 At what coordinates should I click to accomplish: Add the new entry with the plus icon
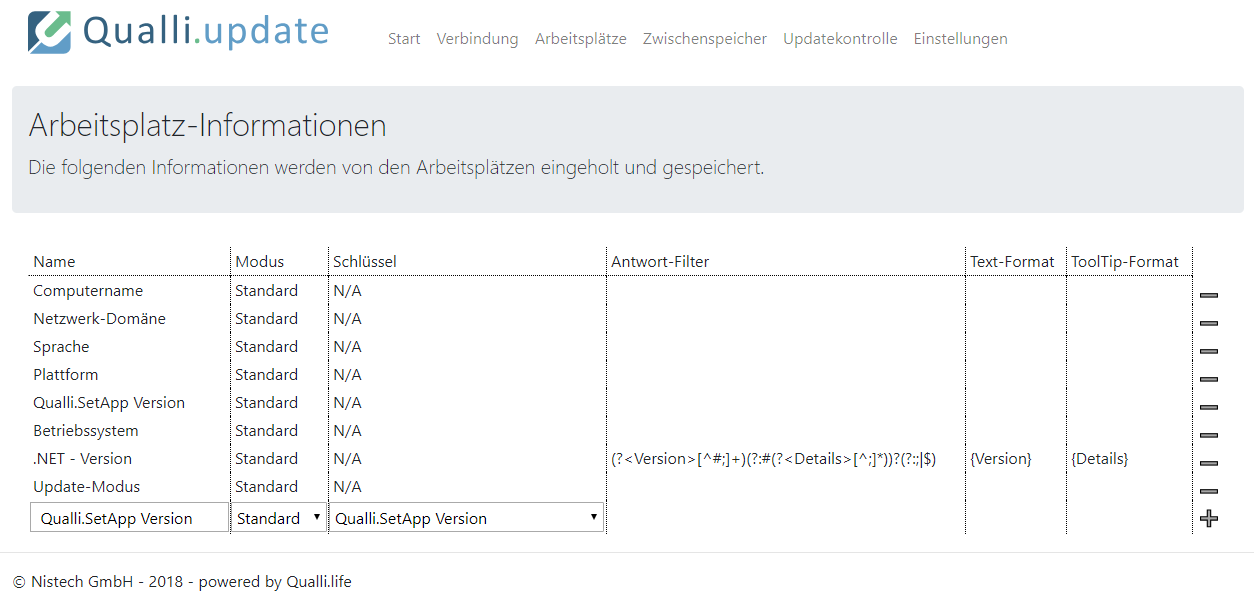[1209, 518]
